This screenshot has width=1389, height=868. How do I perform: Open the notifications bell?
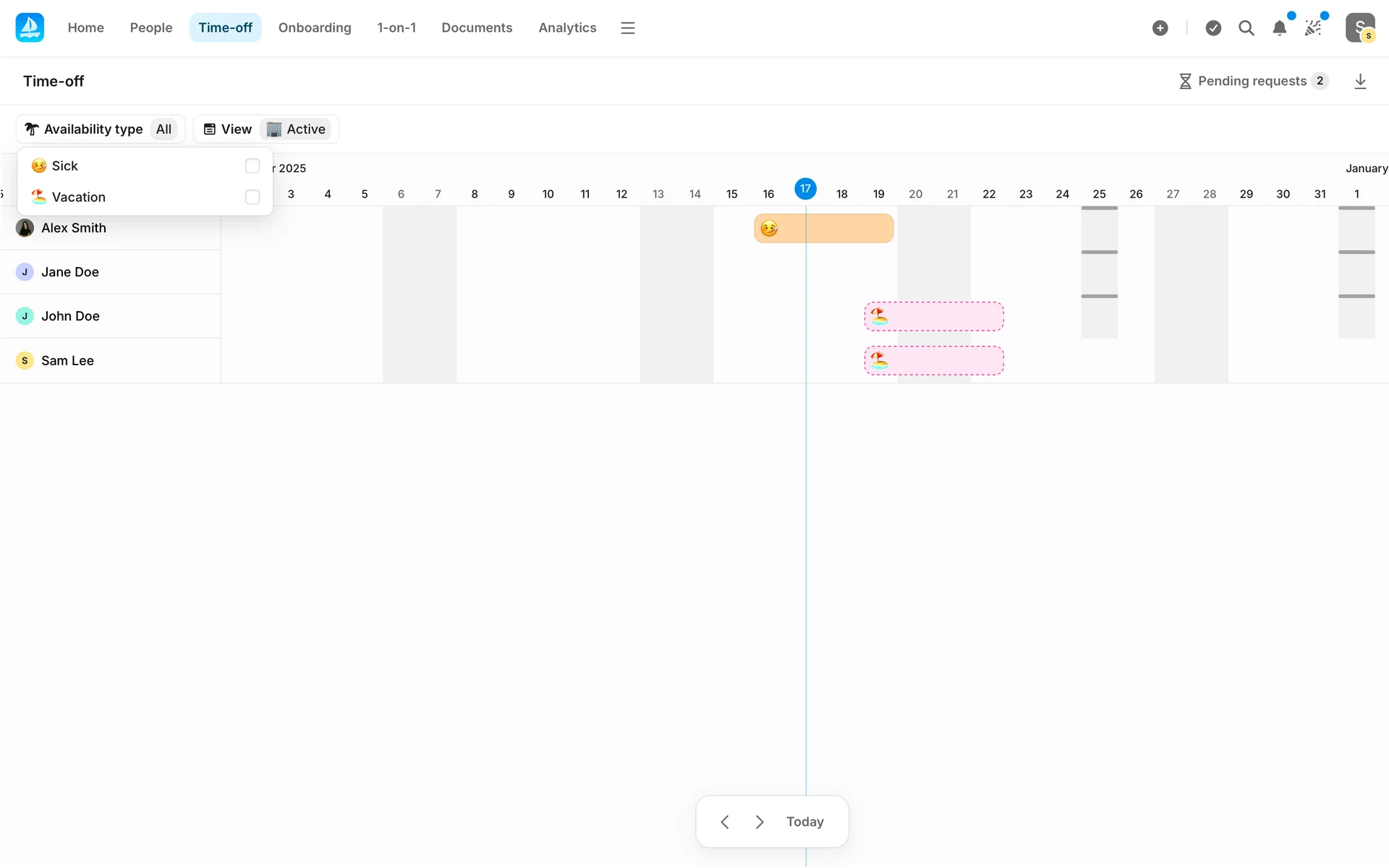[x=1279, y=28]
